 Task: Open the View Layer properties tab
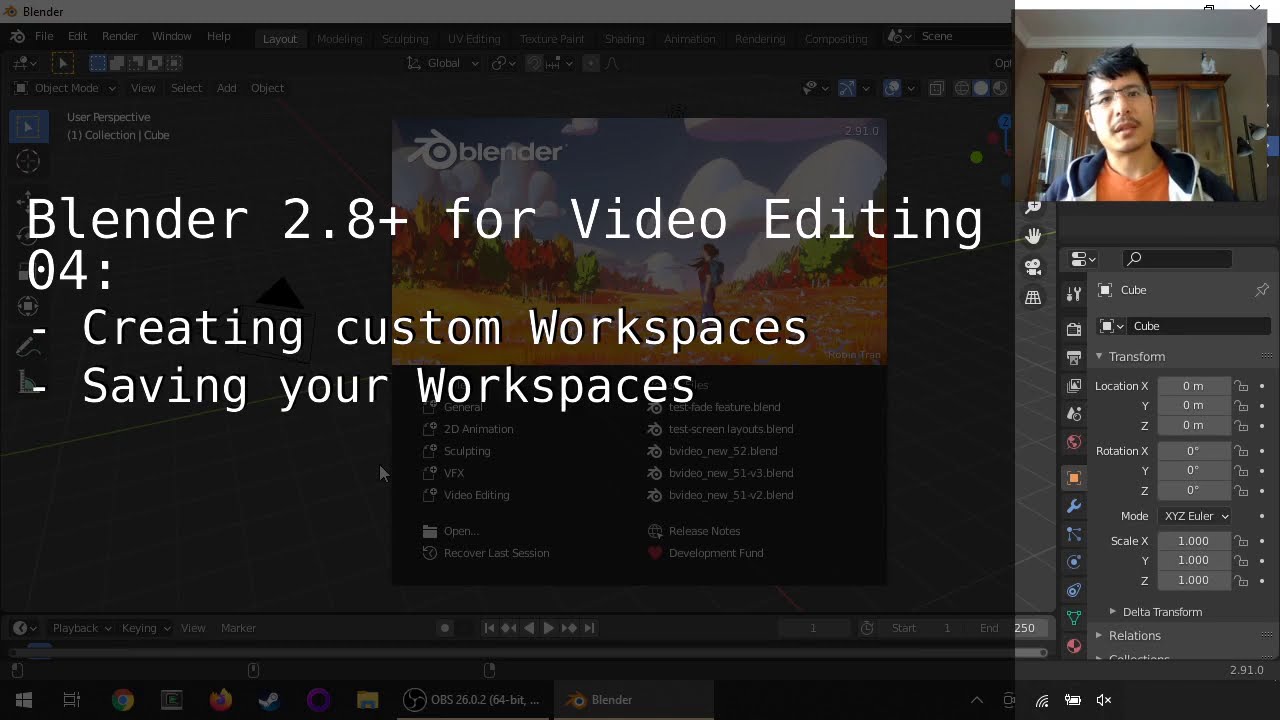1074,385
